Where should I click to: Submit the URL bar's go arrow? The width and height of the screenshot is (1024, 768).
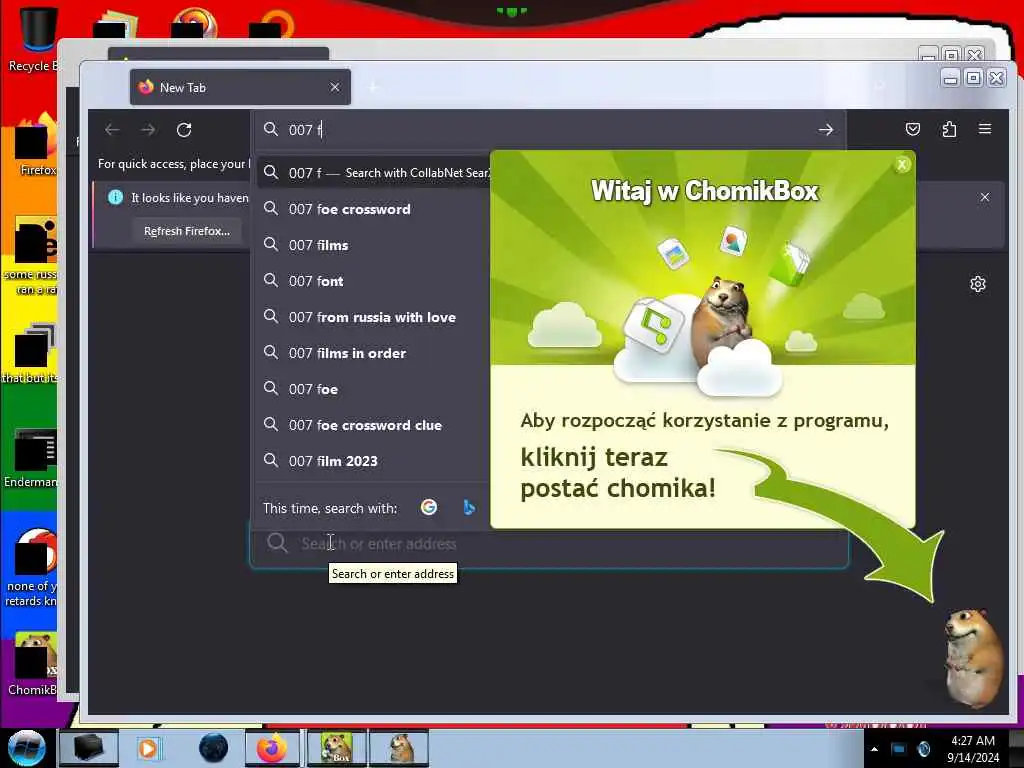pos(825,130)
